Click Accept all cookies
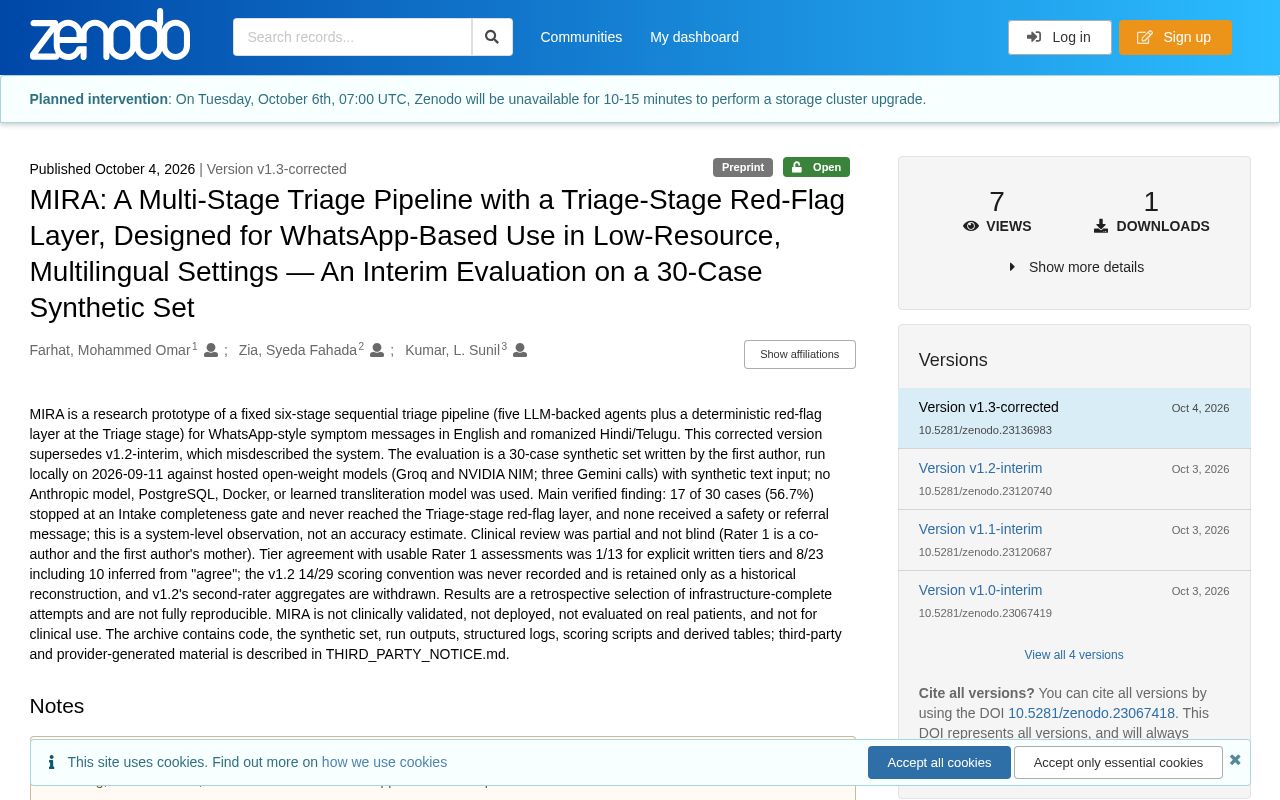The image size is (1280, 800). [x=939, y=762]
